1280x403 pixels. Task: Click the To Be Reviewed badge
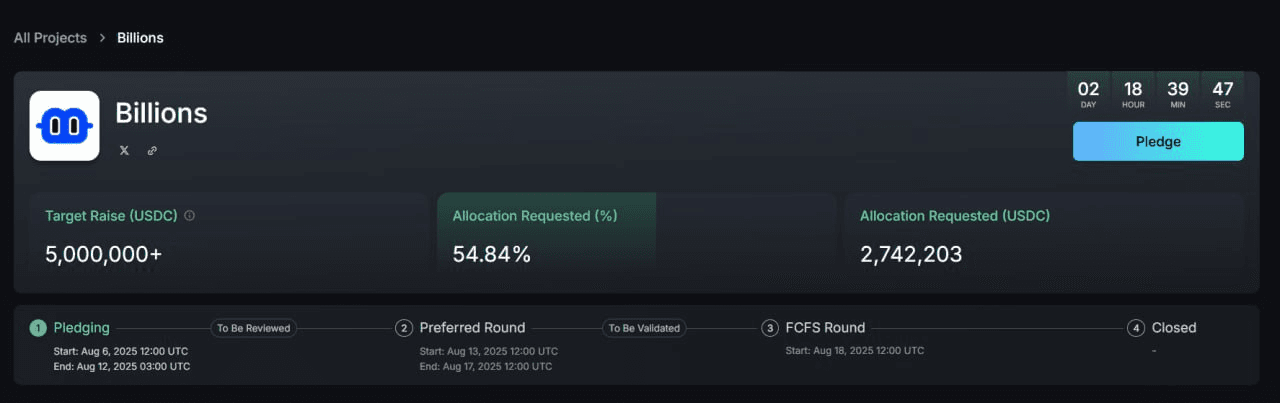[254, 328]
